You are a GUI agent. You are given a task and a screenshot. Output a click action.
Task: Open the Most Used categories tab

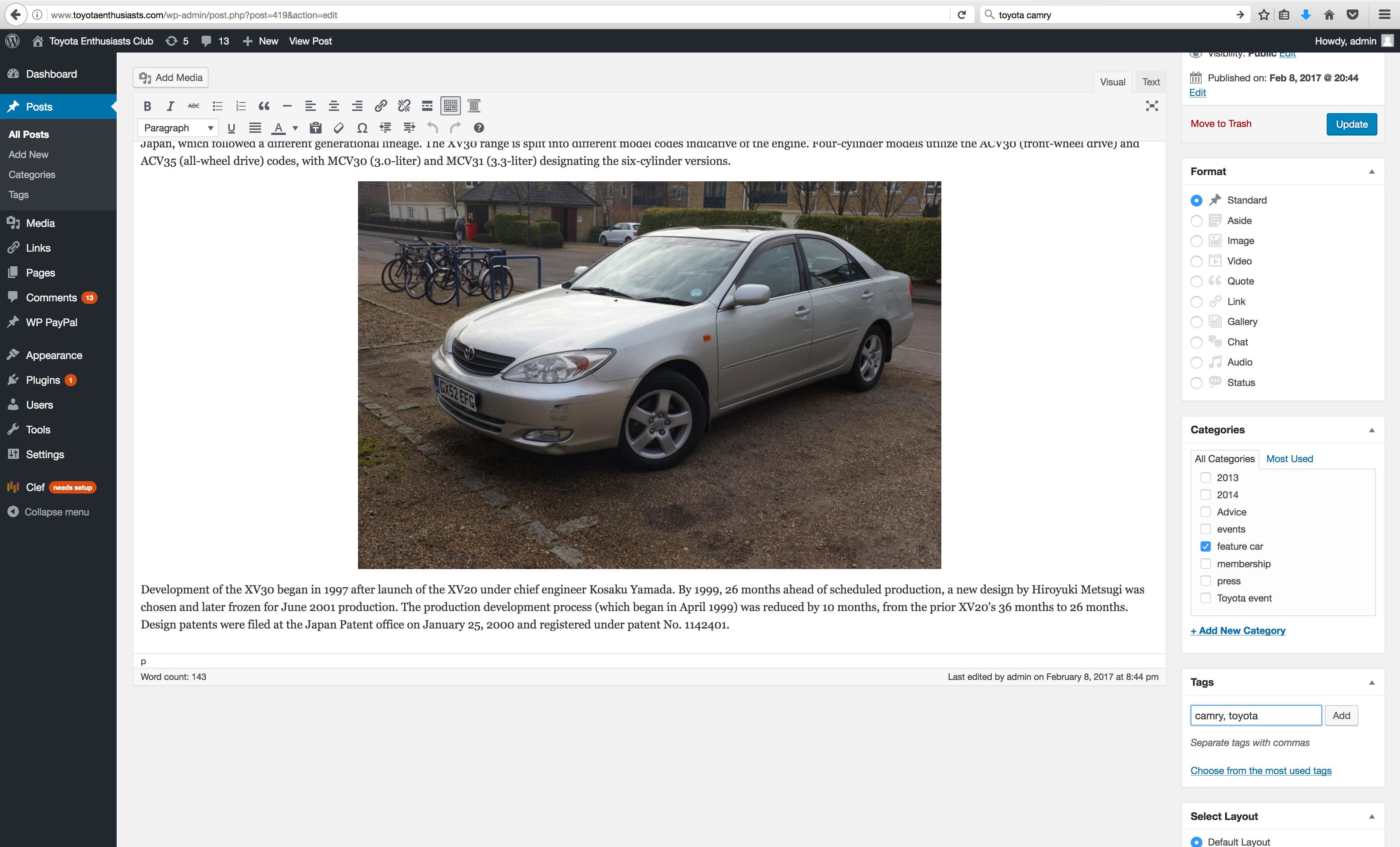point(1289,459)
